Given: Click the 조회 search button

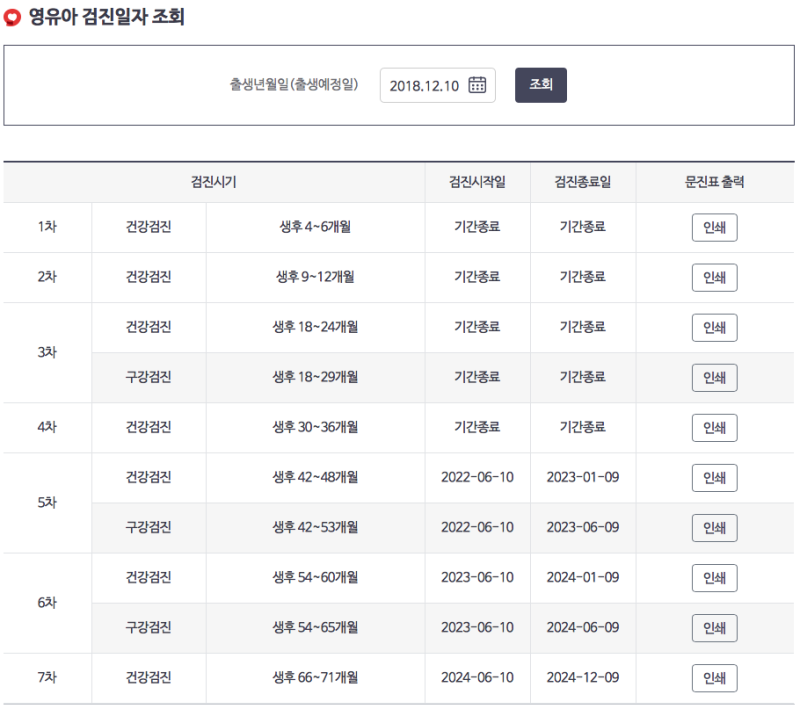Looking at the screenshot, I should pyautogui.click(x=540, y=85).
